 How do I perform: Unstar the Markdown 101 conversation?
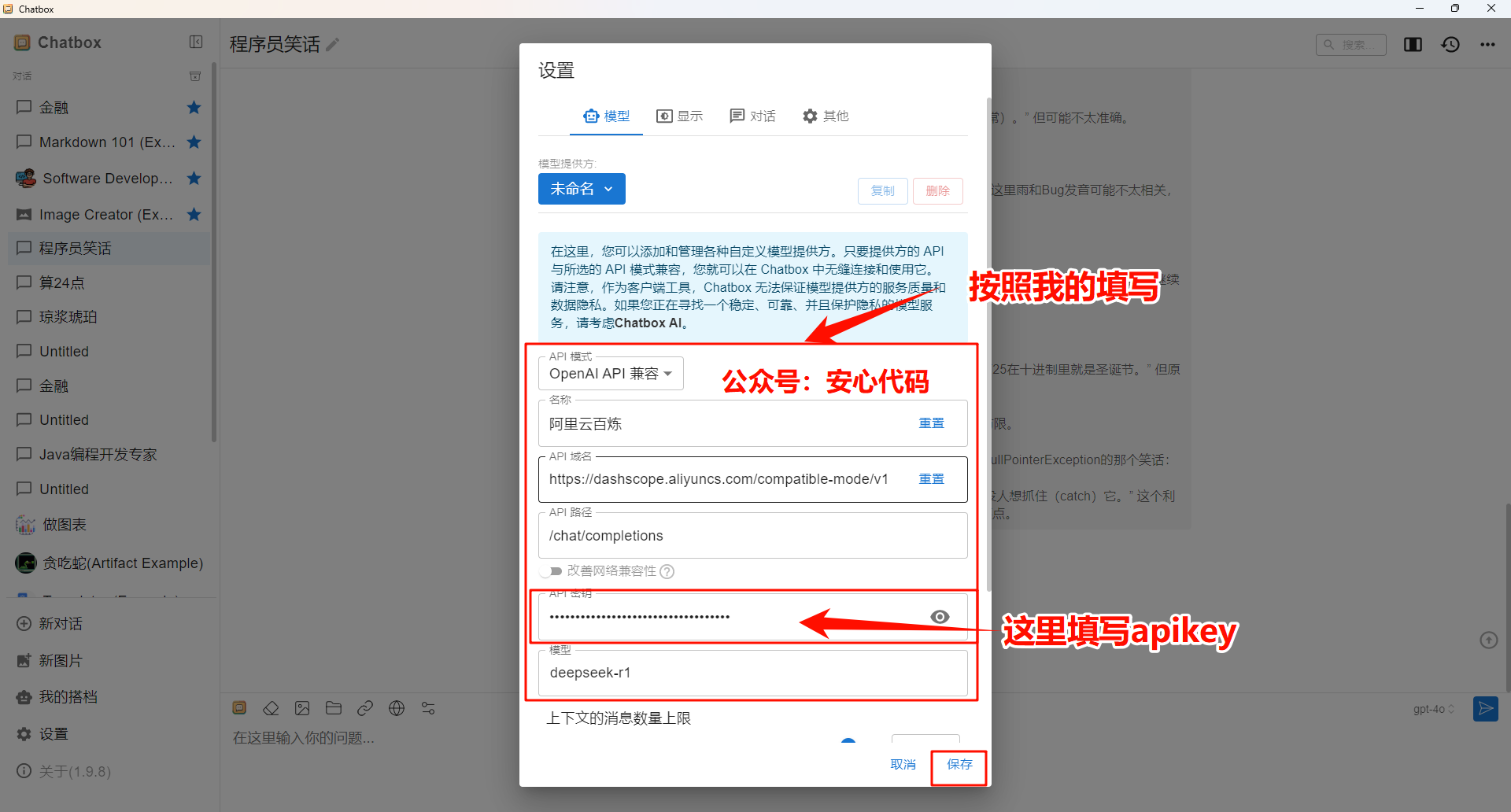pos(194,142)
